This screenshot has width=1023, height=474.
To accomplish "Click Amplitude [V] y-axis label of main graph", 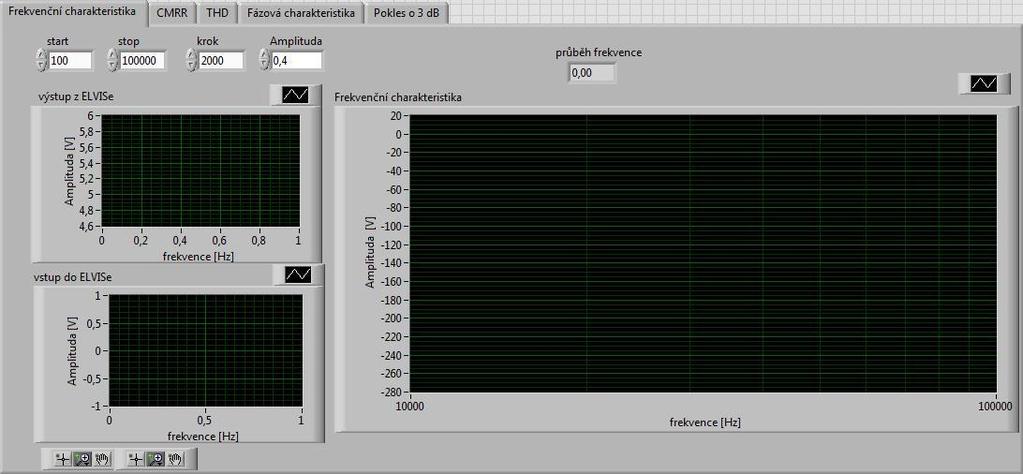I will (x=371, y=253).
